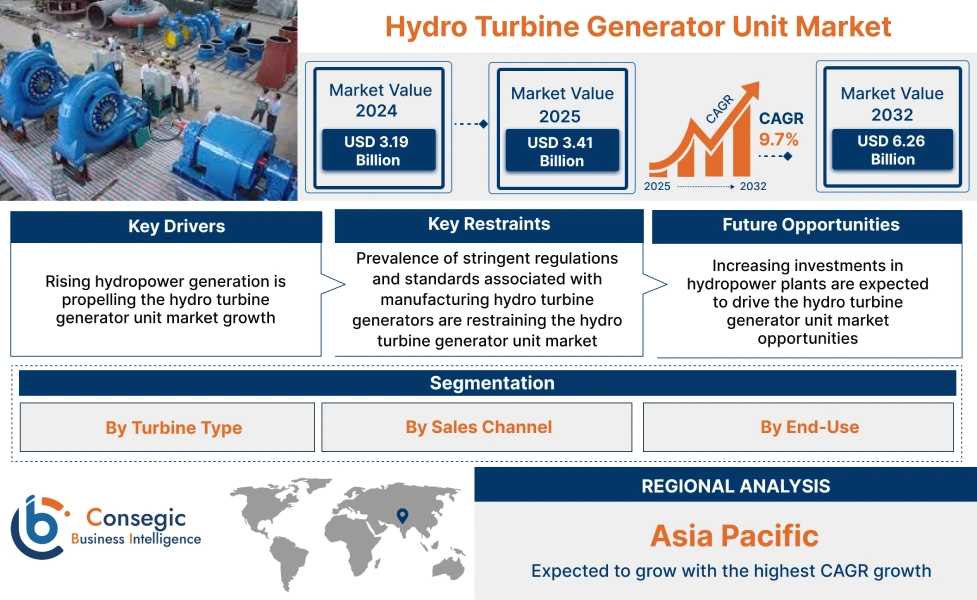Click the Hydro Turbine Generator Unit Market title
The height and width of the screenshot is (600, 977).
click(x=637, y=27)
